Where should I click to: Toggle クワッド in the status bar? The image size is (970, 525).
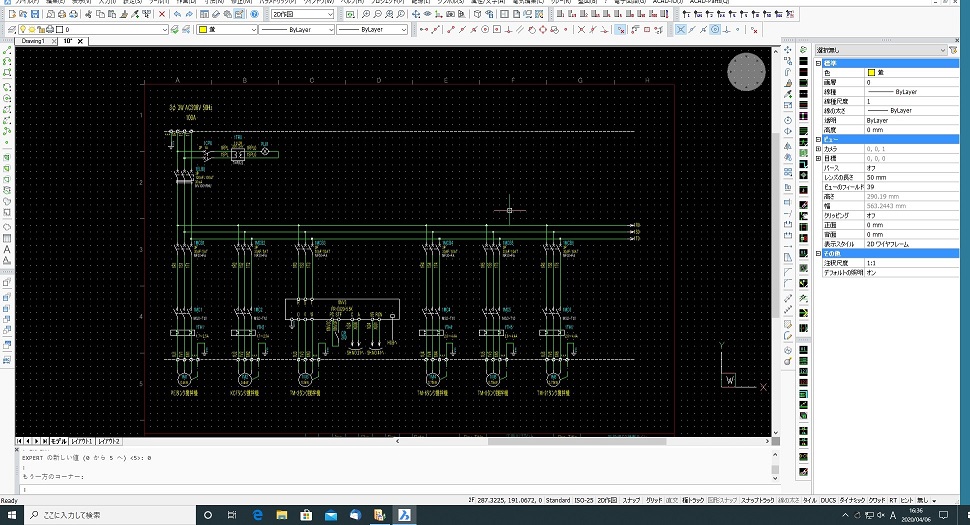tap(877, 500)
